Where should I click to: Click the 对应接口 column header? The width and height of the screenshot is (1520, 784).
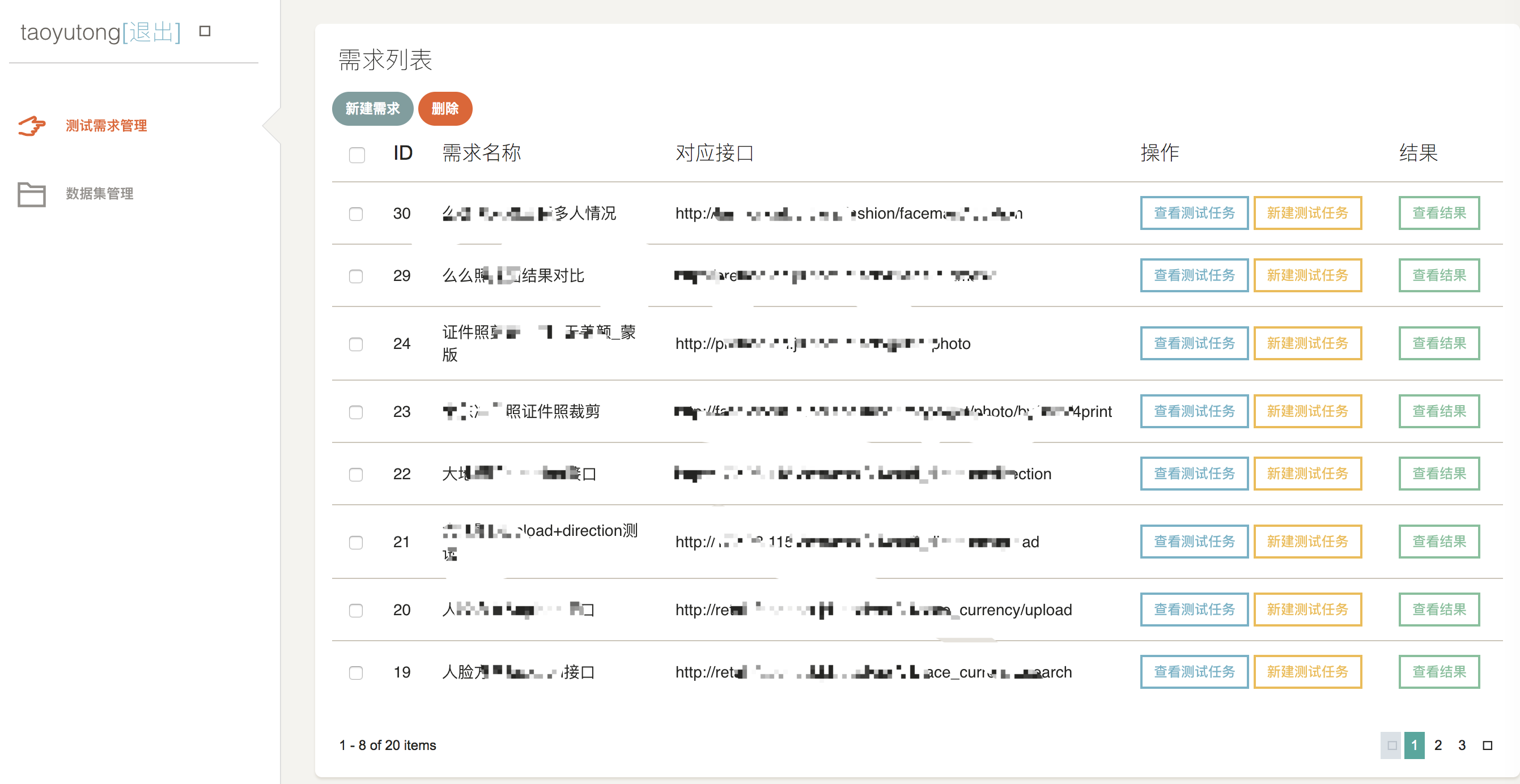715,154
